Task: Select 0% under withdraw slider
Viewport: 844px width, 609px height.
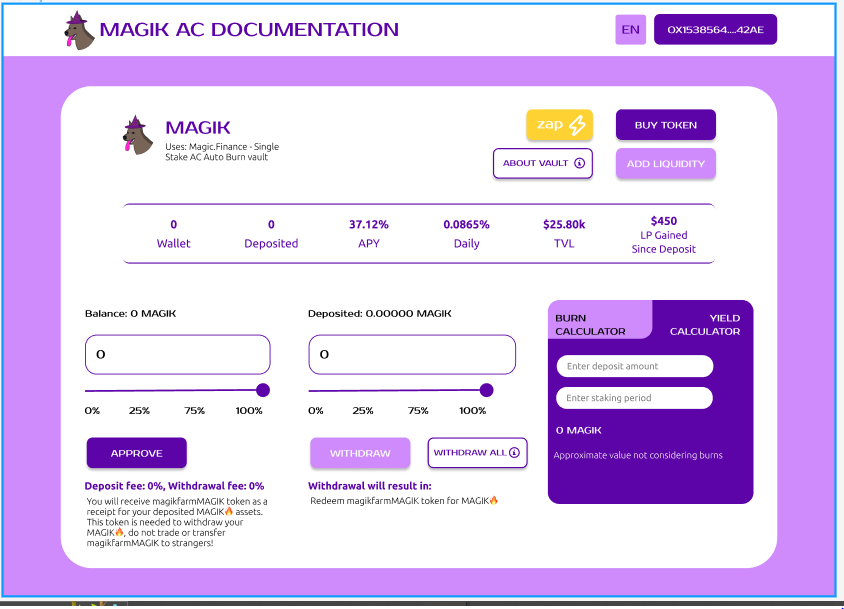Action: coord(315,411)
